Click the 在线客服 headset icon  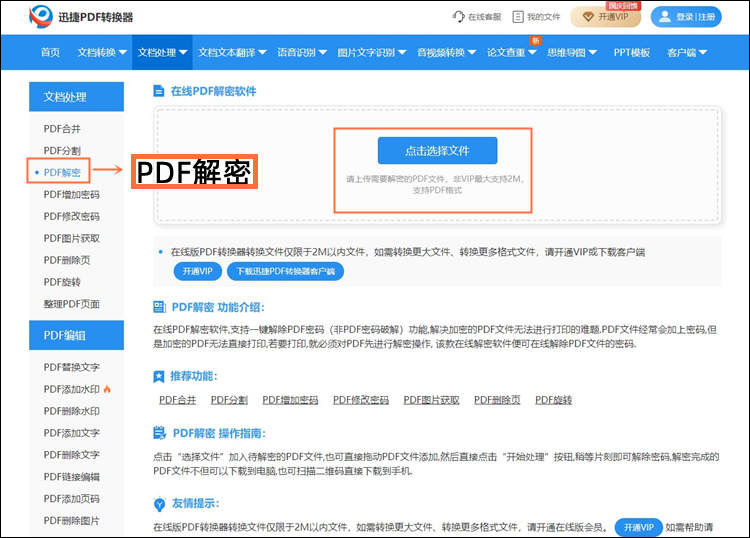[458, 17]
